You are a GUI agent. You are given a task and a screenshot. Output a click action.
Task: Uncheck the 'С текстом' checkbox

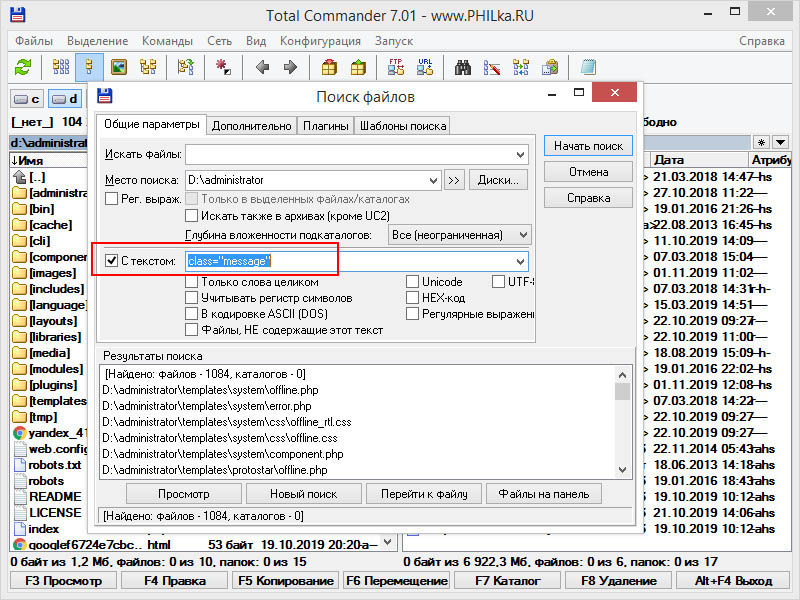coord(111,261)
